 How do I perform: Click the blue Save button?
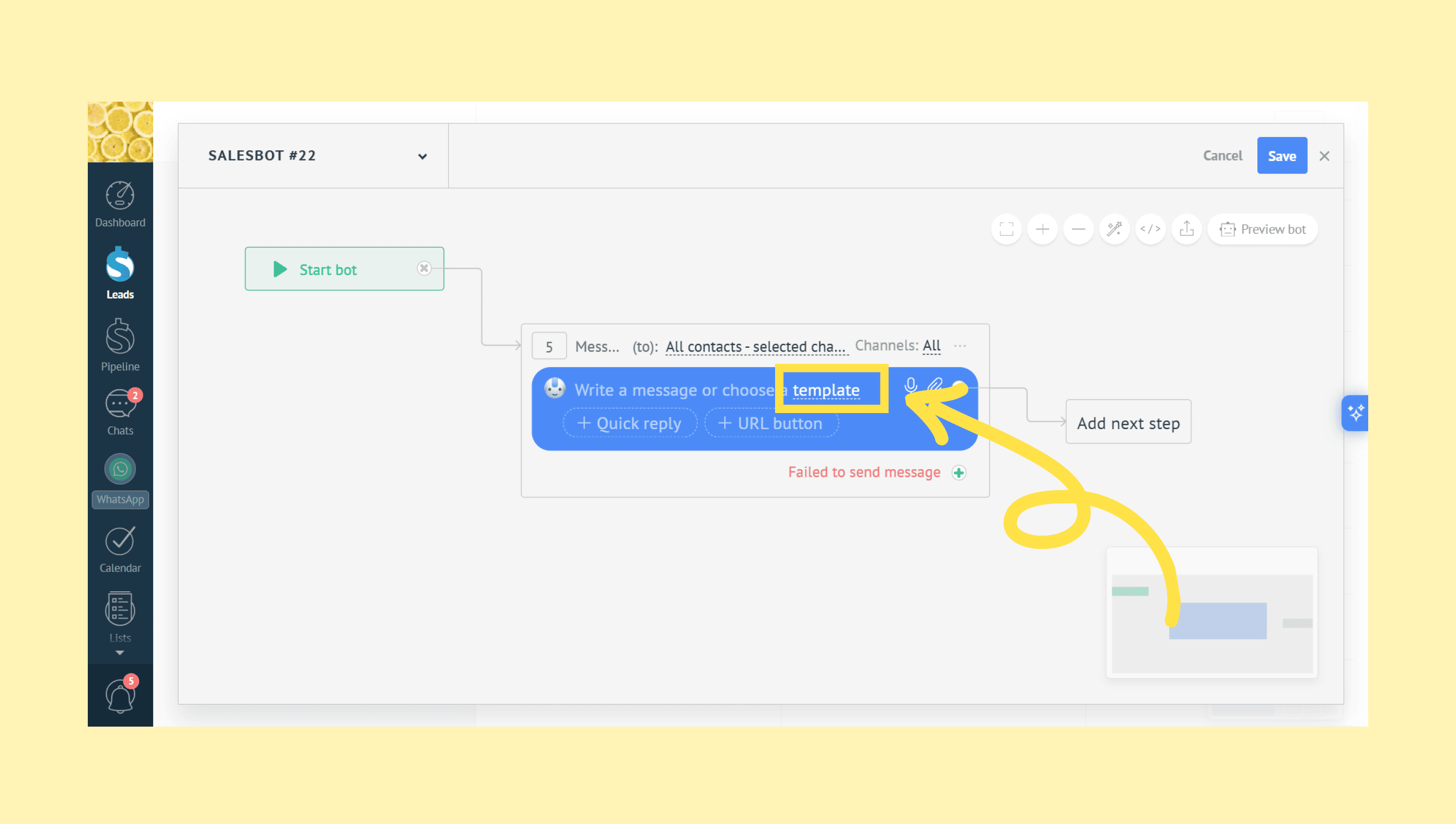[x=1281, y=156]
